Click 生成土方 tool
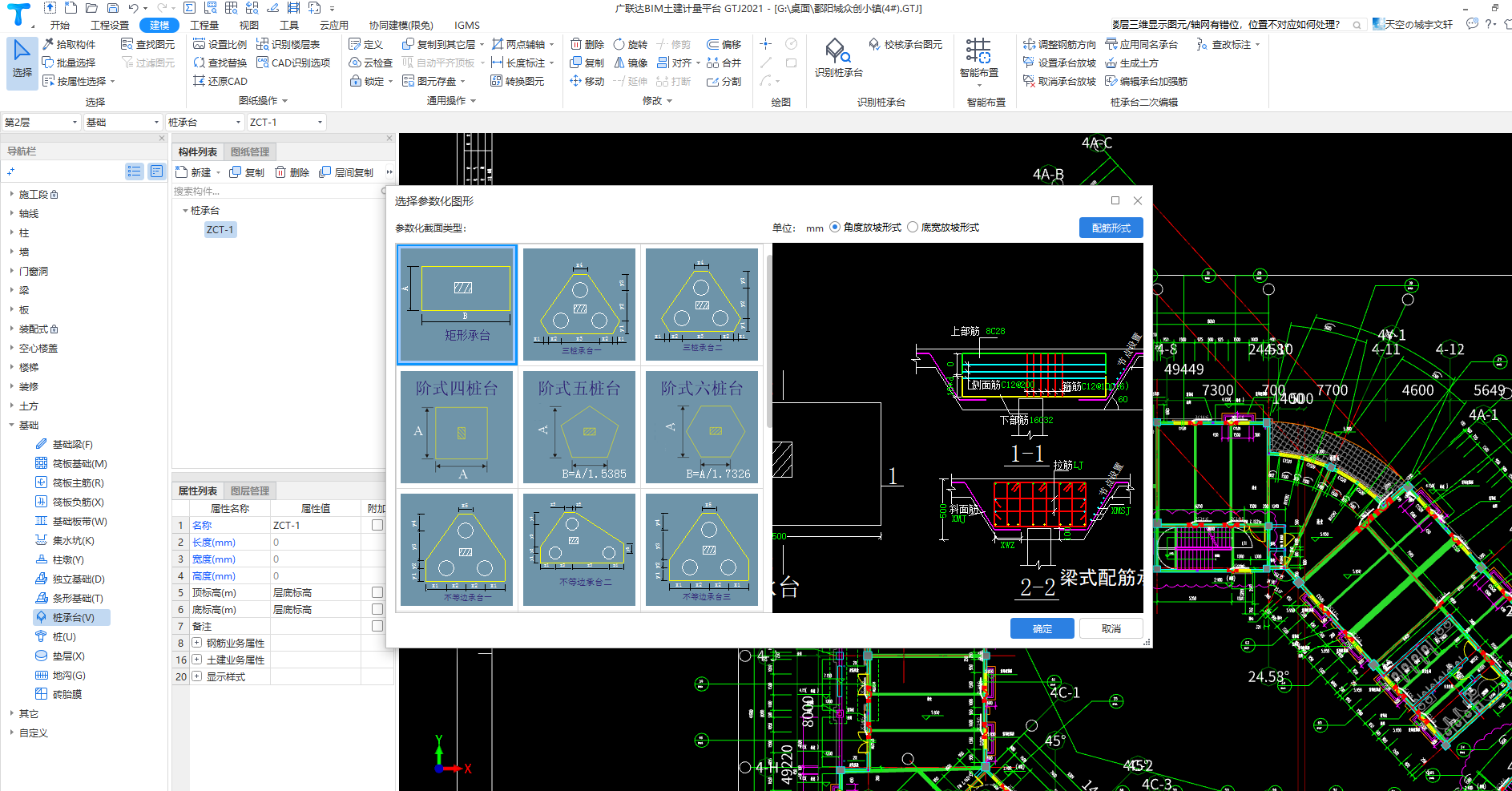The width and height of the screenshot is (1512, 791). [1131, 63]
